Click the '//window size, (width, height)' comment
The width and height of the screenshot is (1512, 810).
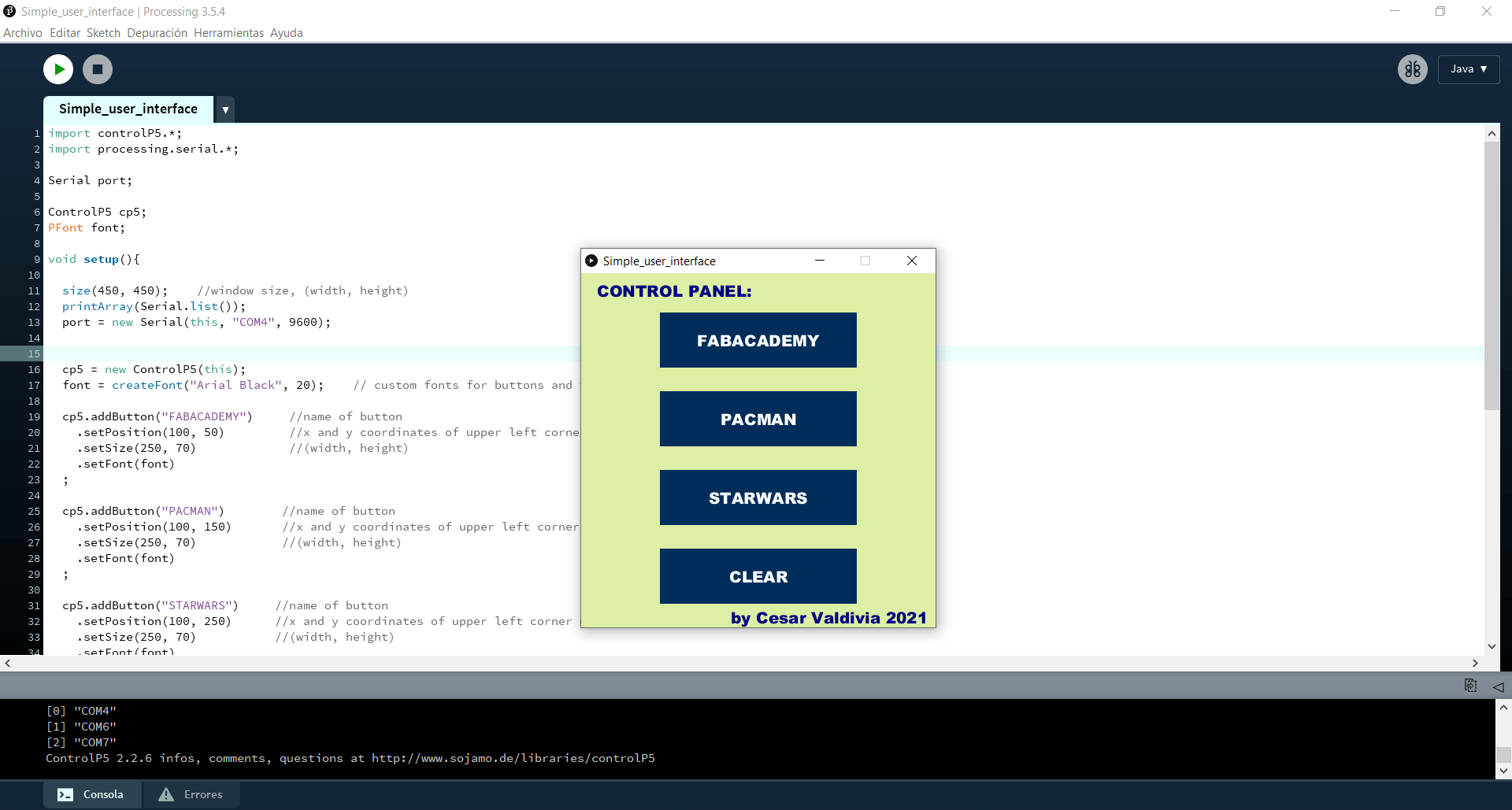(303, 290)
